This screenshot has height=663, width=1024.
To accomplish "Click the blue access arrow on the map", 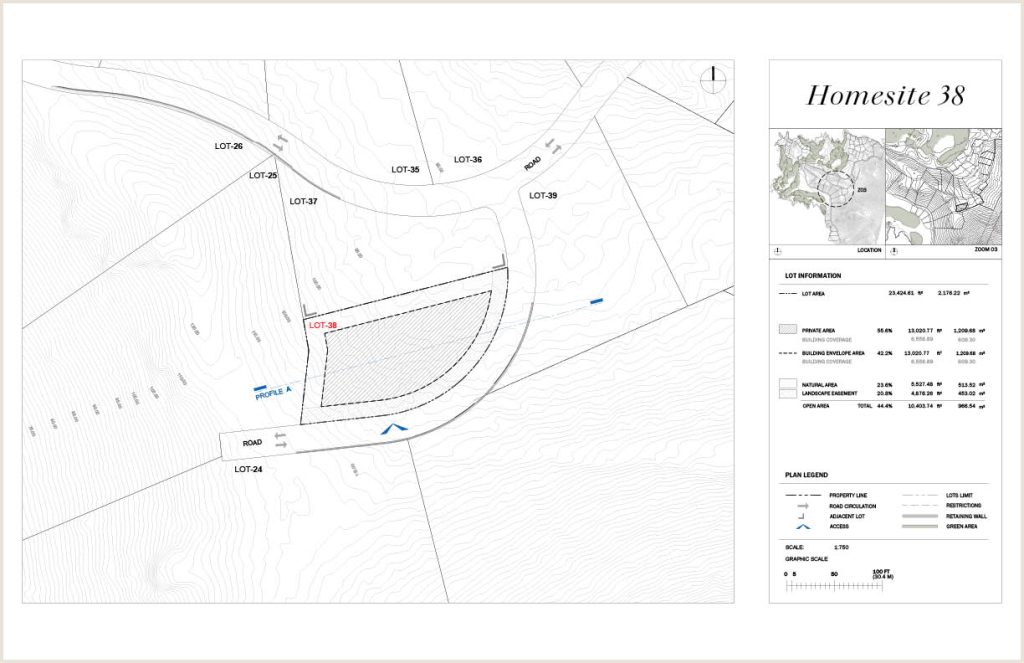I will 395,429.
